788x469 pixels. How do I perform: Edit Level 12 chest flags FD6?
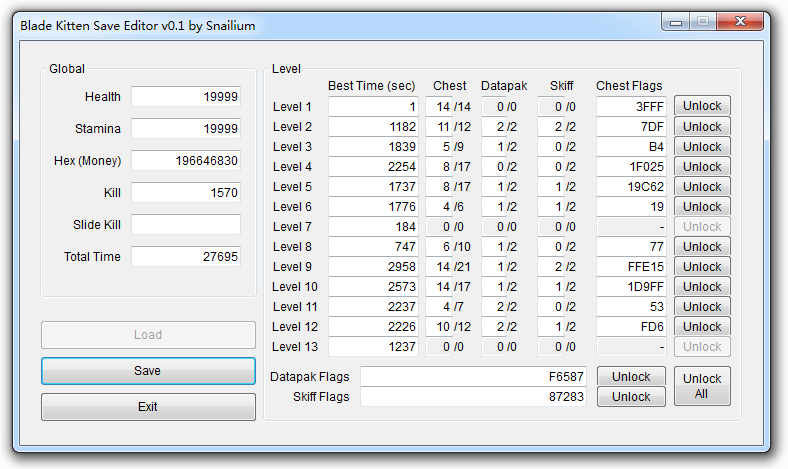coord(632,327)
